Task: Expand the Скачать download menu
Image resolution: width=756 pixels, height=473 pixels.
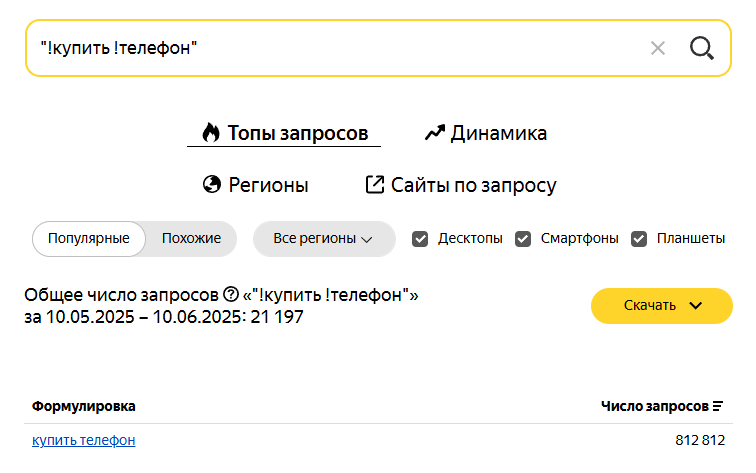Action: [662, 306]
